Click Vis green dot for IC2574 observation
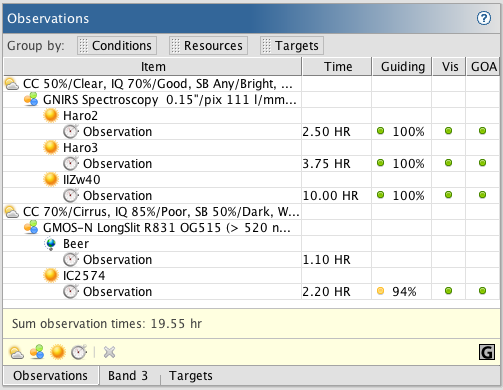 pyautogui.click(x=449, y=291)
